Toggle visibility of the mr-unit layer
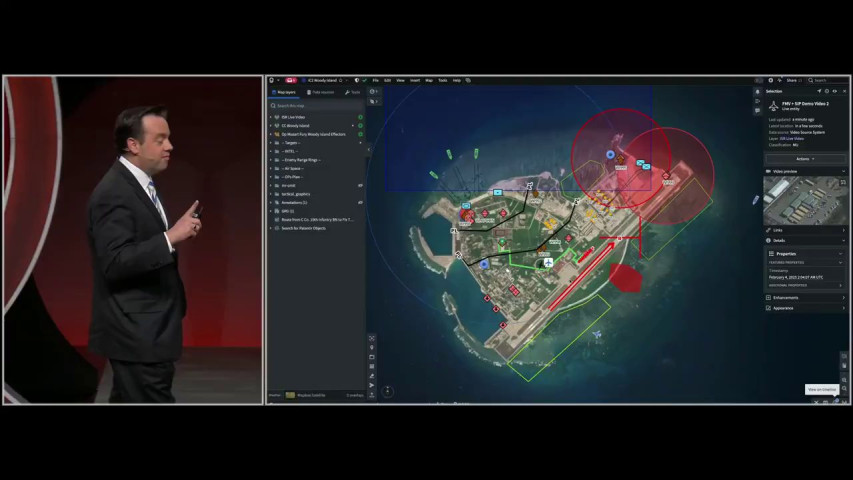Viewport: 853px width, 480px height. coord(360,186)
